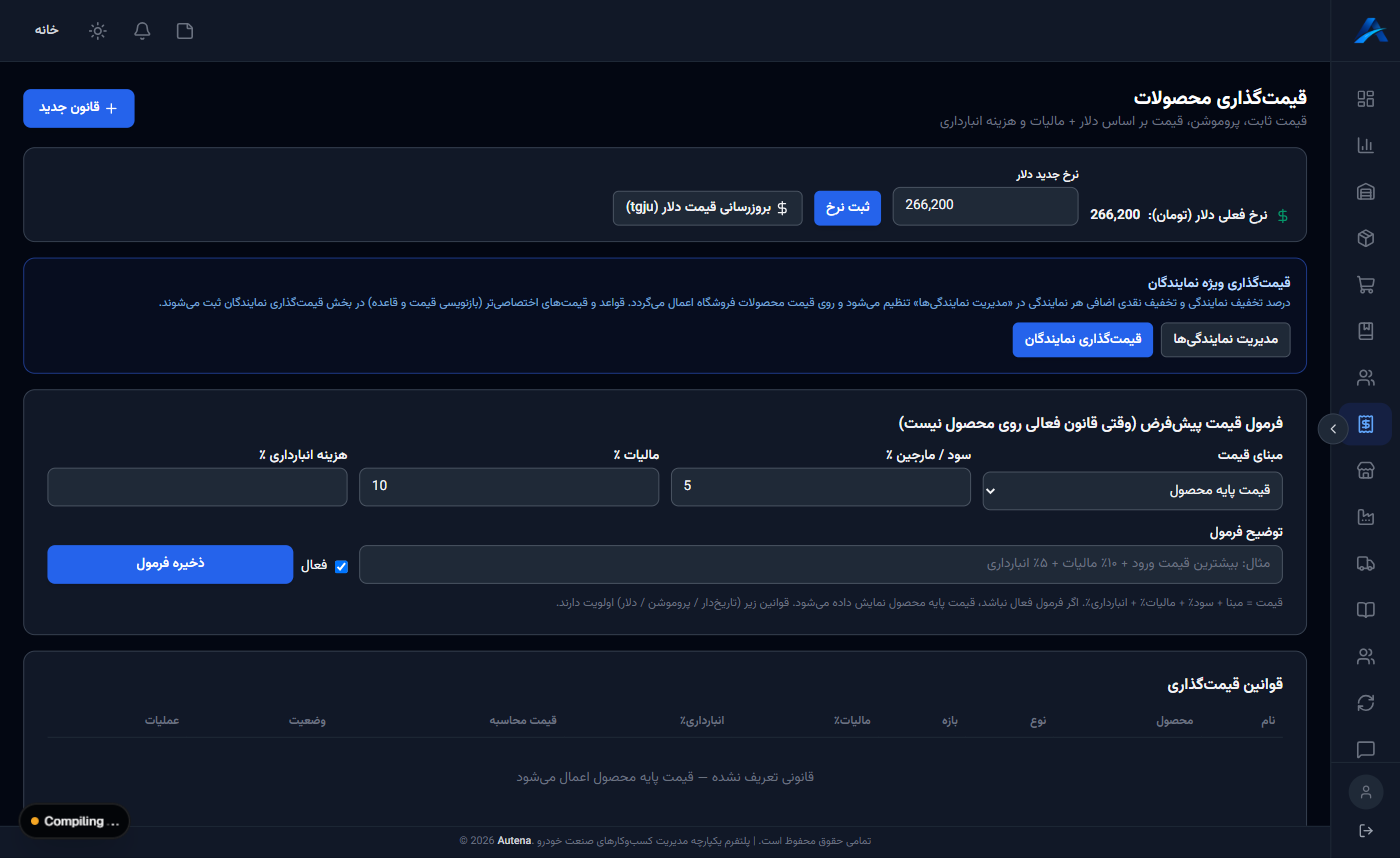Open the open-book icon in sidebar
The image size is (1400, 858).
[1365, 610]
